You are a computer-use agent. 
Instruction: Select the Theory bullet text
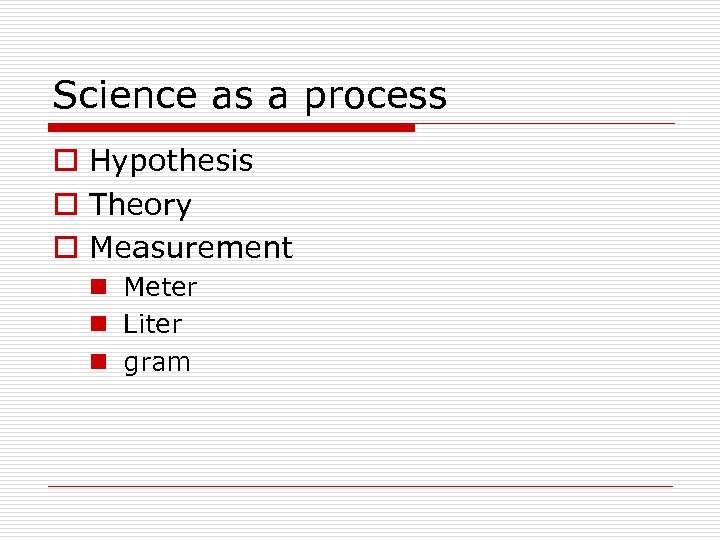(x=141, y=205)
